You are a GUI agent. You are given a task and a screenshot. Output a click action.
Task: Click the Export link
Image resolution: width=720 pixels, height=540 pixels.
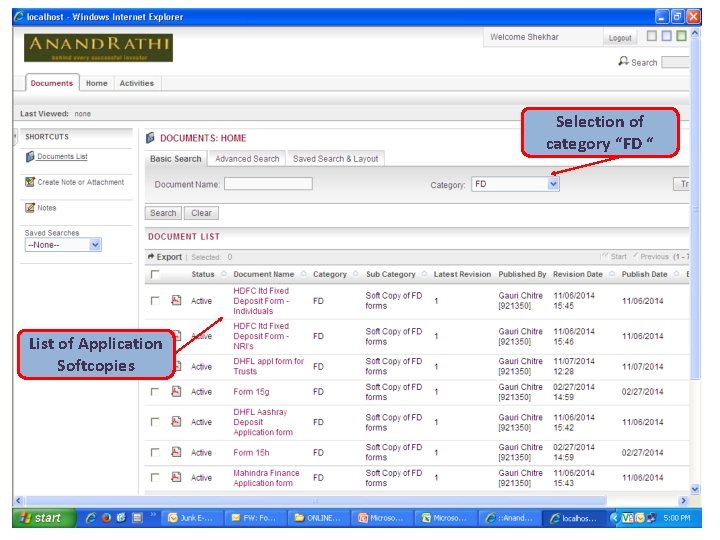[169, 257]
